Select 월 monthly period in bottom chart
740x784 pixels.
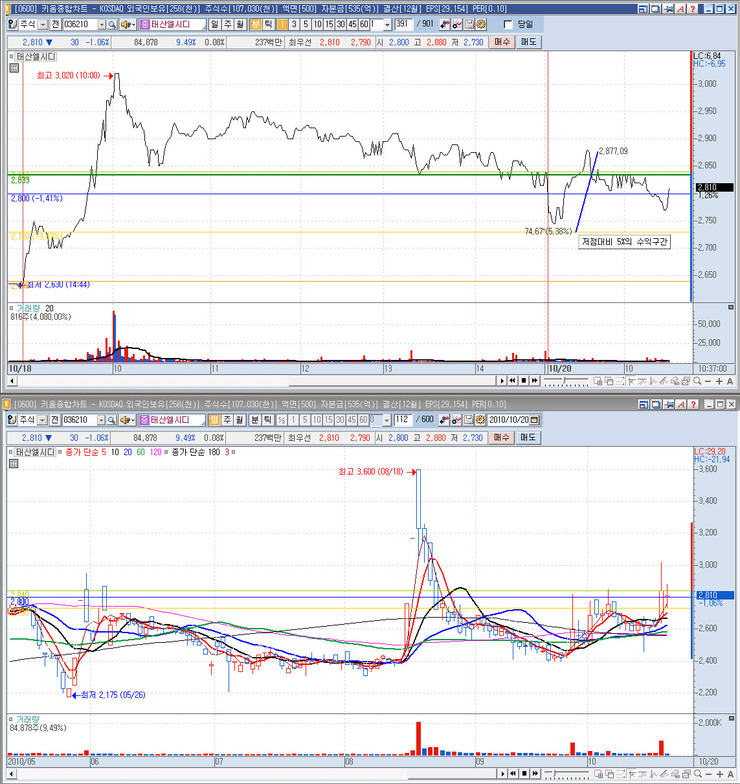coord(240,420)
